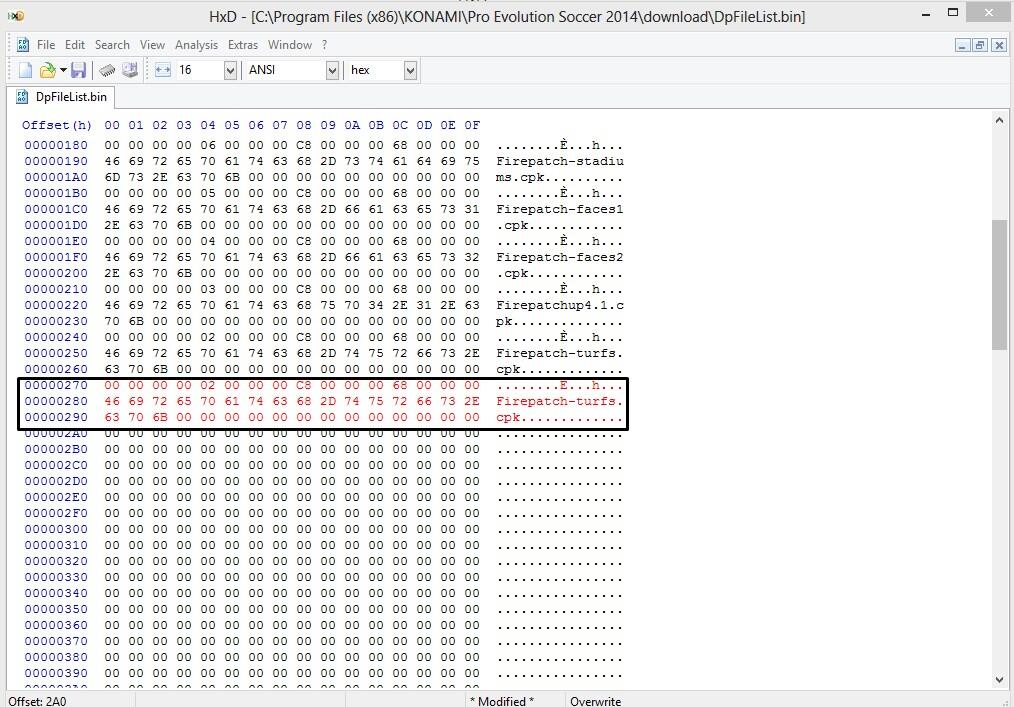
Task: Open the Window menu
Action: point(290,45)
